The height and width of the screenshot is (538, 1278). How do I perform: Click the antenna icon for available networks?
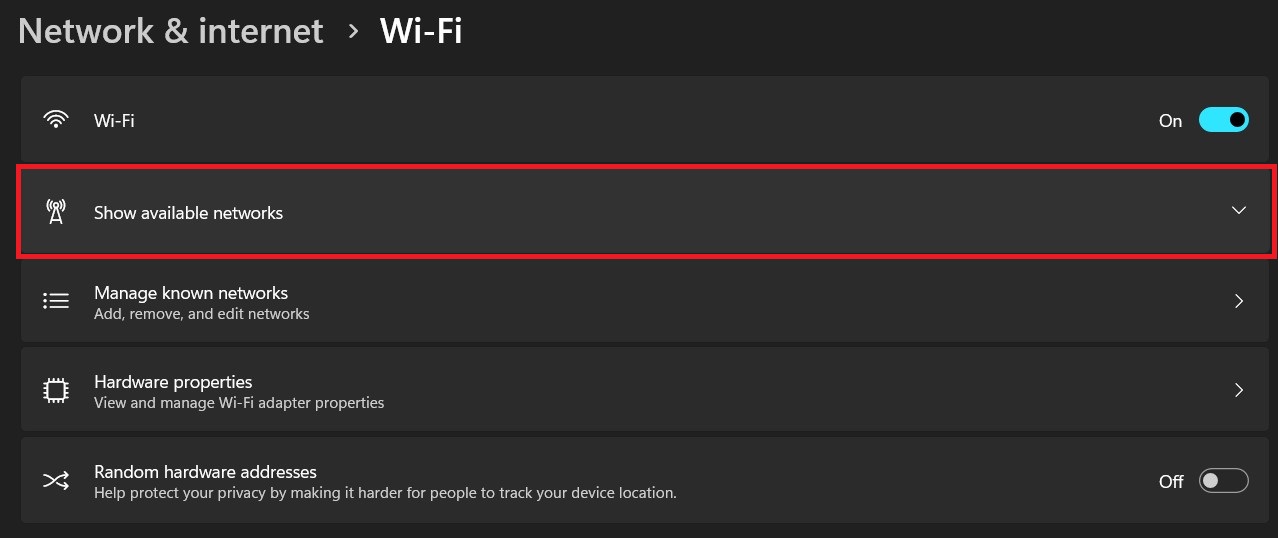pos(56,212)
